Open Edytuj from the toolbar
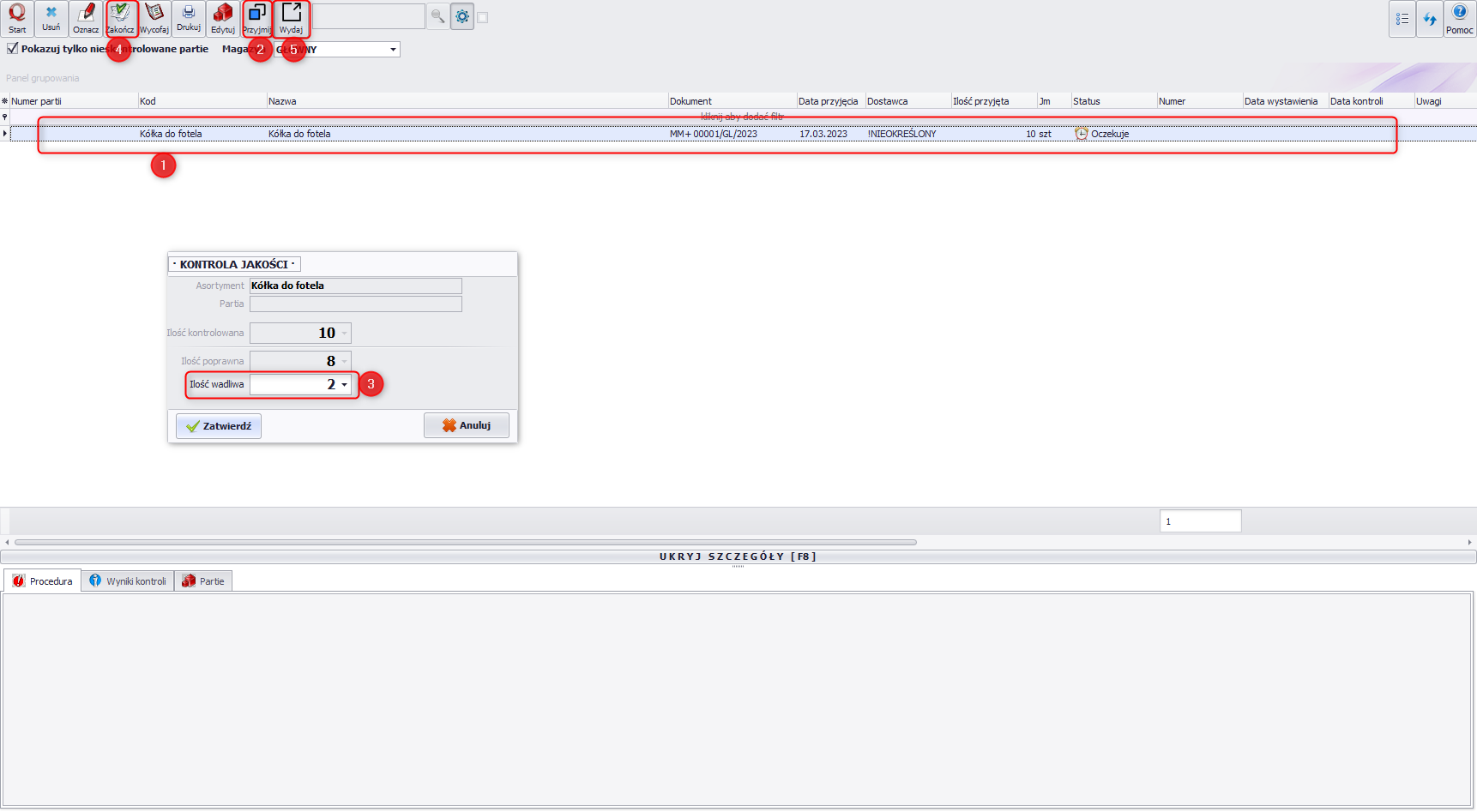1477x812 pixels. pyautogui.click(x=223, y=18)
